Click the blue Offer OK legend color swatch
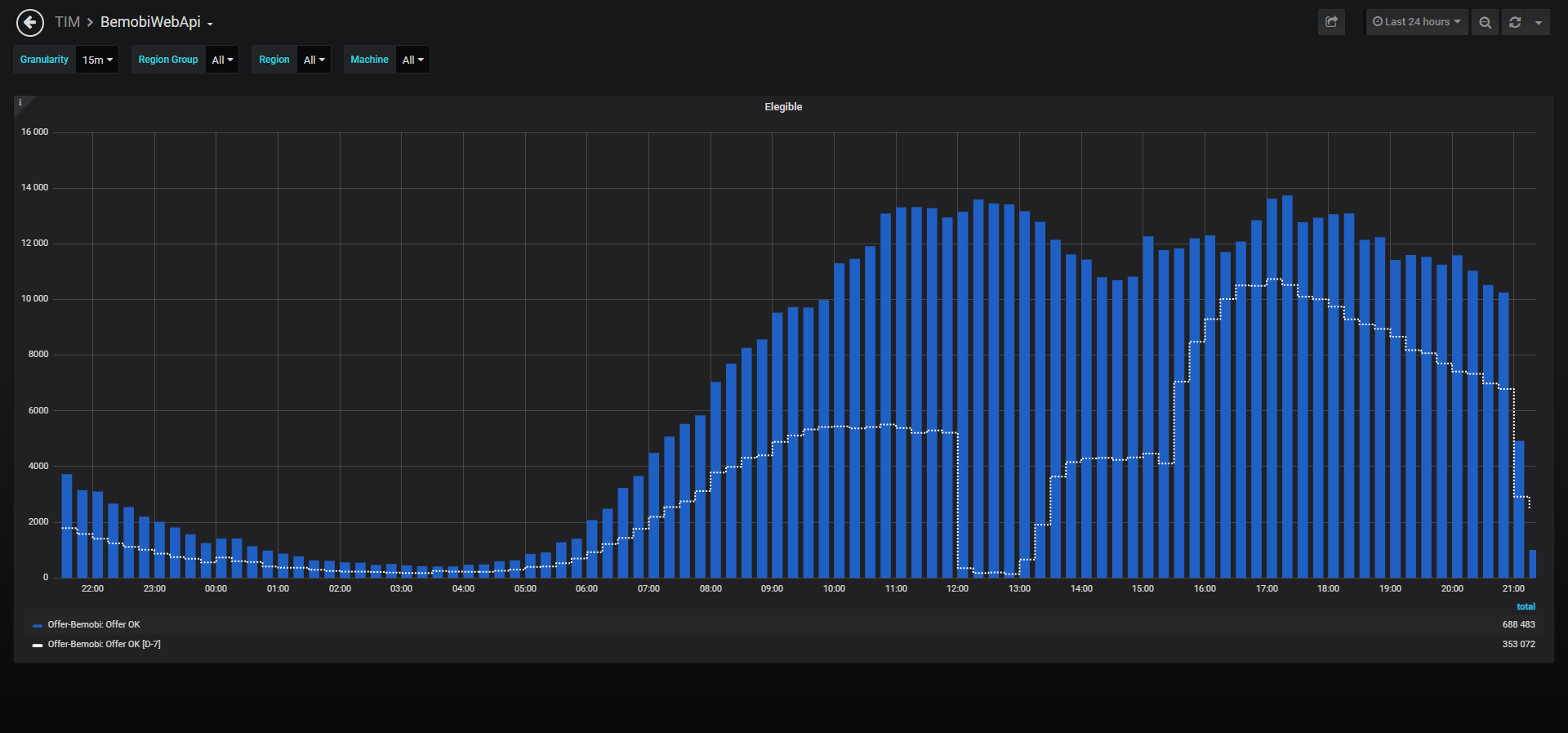The image size is (1568, 733). click(x=37, y=625)
